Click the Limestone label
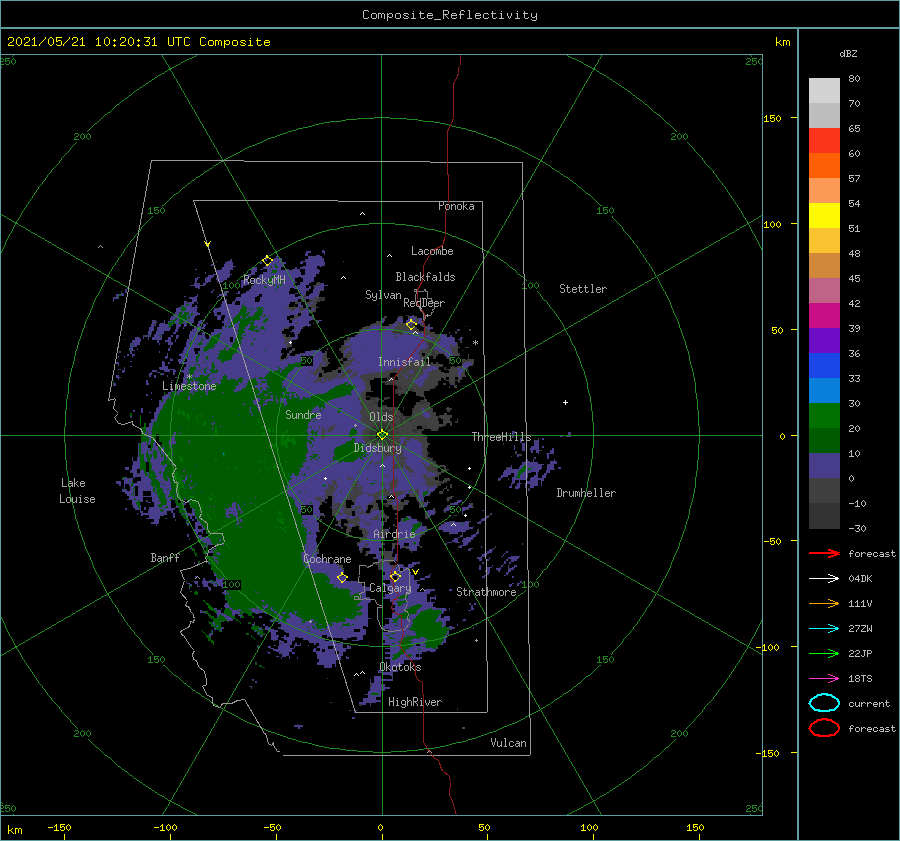Image resolution: width=900 pixels, height=841 pixels. (189, 386)
